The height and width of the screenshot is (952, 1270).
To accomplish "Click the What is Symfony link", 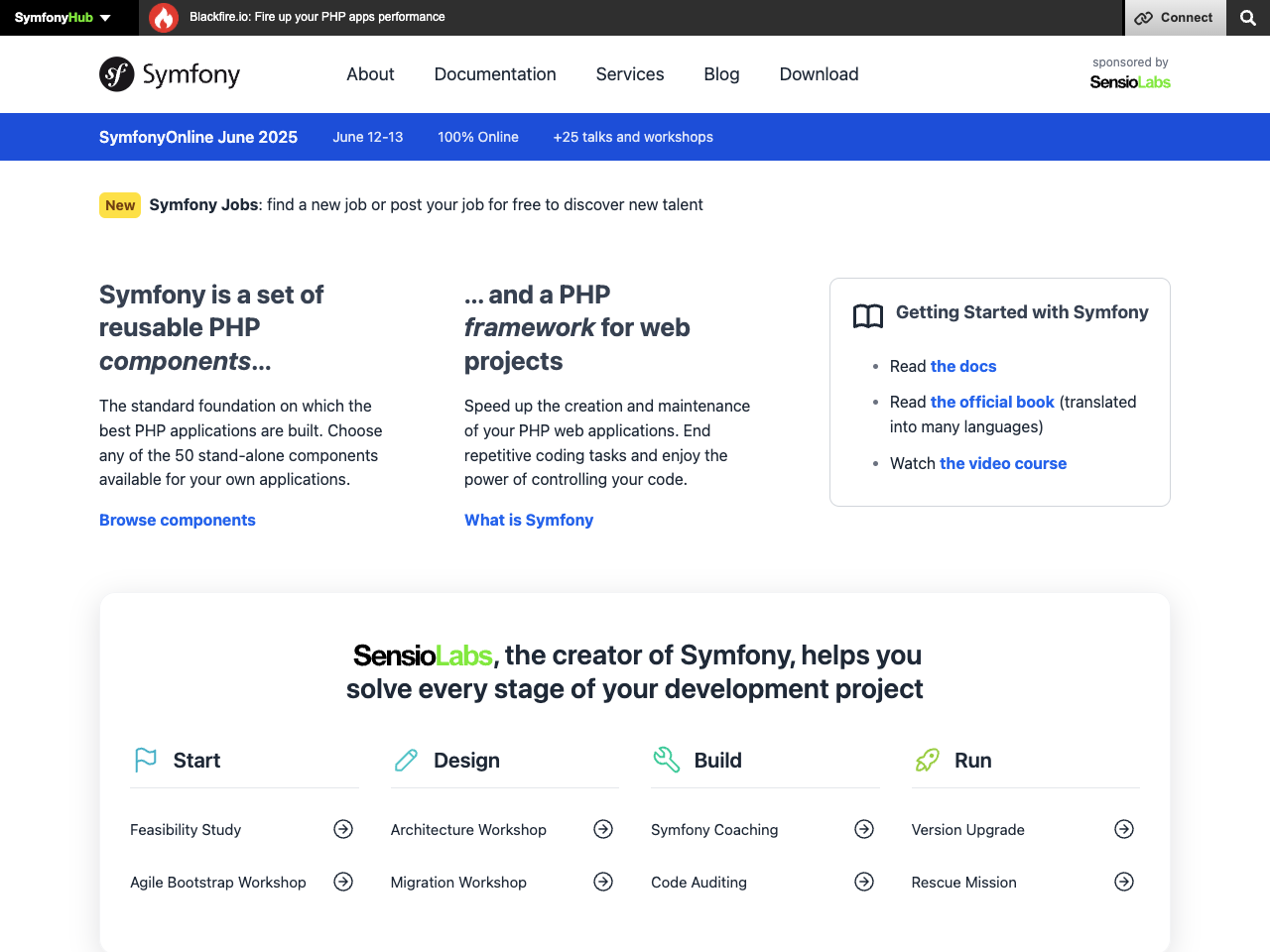I will [529, 520].
